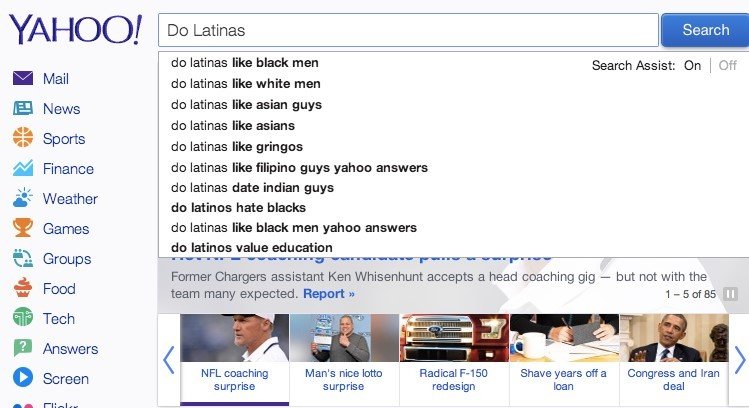Open the Groups link
Screen dimensions: 749x408
pyautogui.click(x=67, y=259)
